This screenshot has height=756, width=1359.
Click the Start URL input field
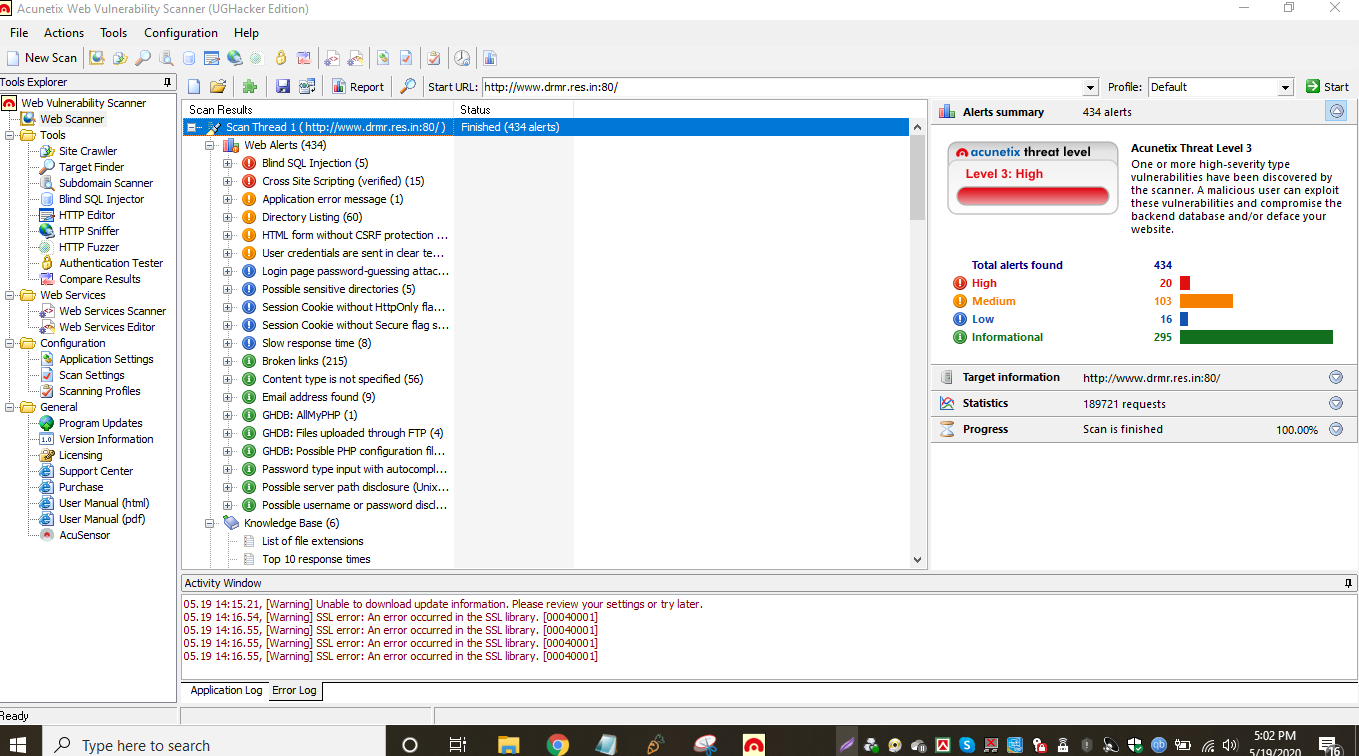(x=782, y=87)
